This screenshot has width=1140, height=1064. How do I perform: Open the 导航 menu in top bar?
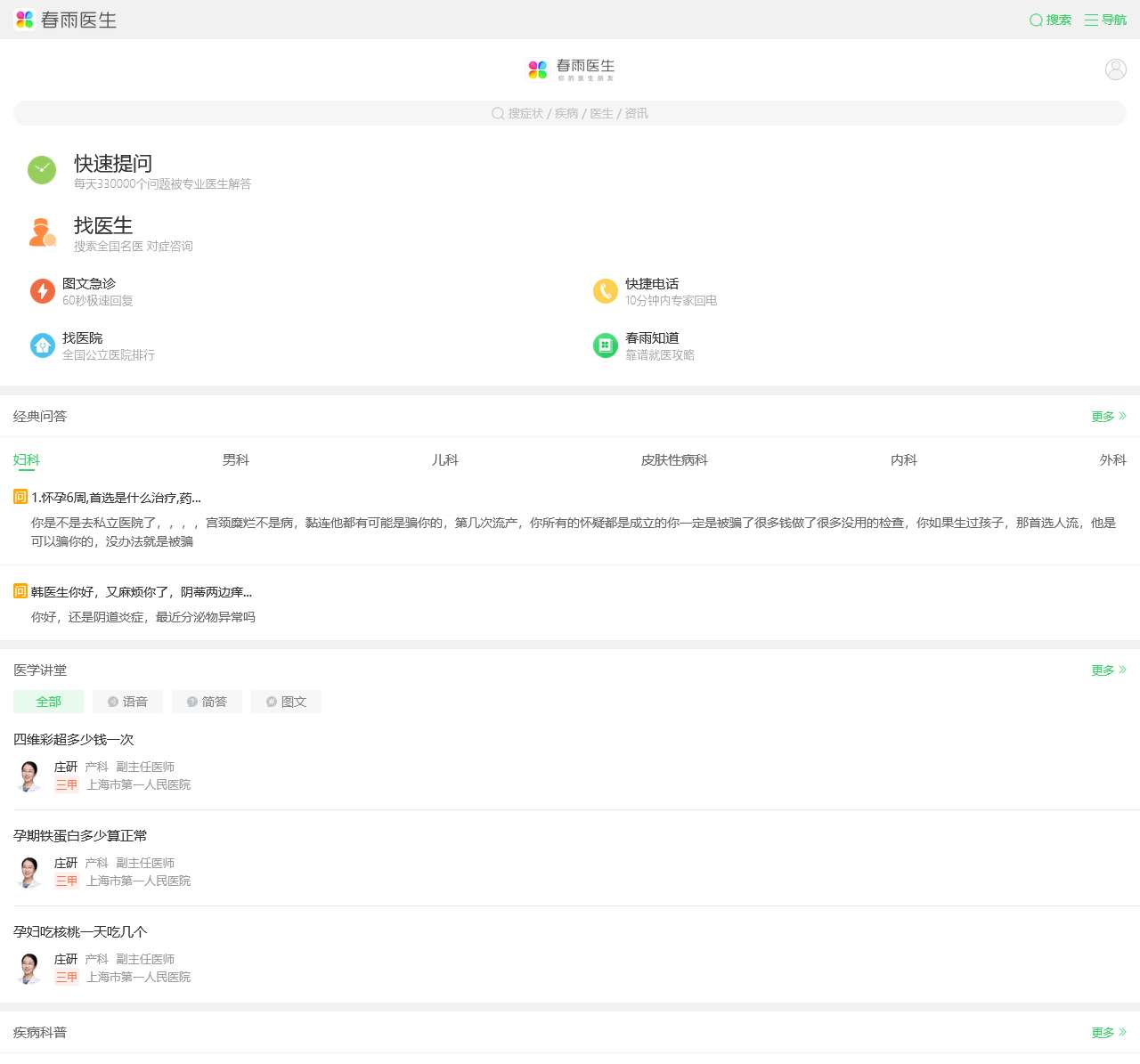(x=1105, y=20)
